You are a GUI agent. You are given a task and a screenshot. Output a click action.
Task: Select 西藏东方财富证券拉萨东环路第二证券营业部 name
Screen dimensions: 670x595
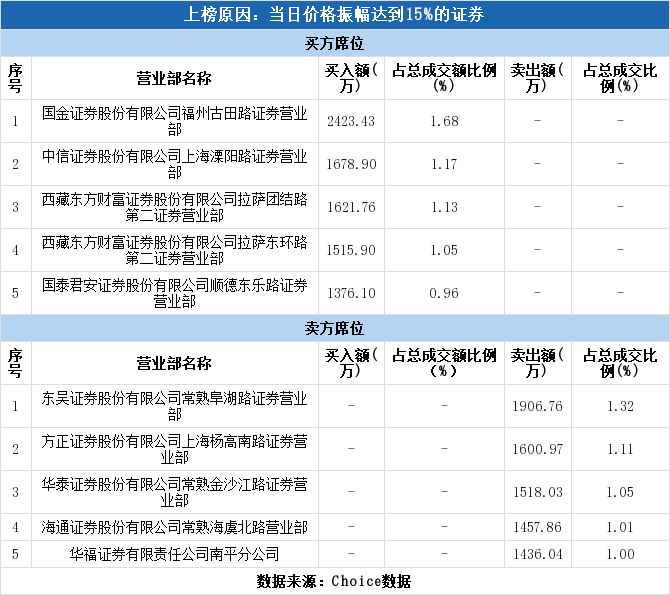pos(174,250)
